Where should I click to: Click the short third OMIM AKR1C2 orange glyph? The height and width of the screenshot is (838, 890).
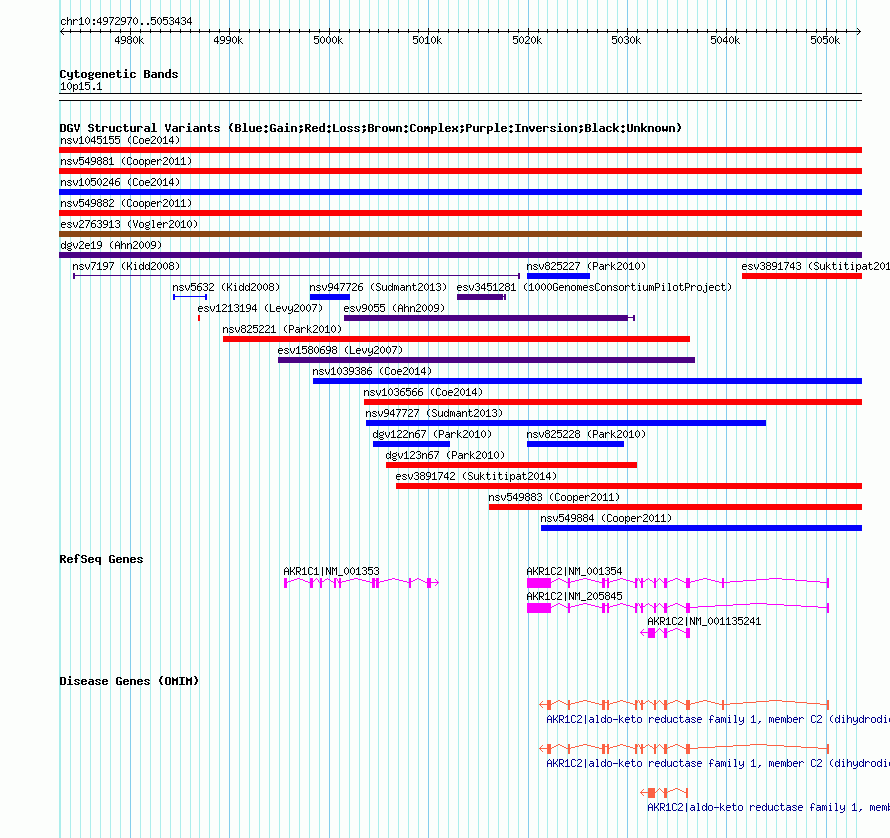[x=664, y=793]
